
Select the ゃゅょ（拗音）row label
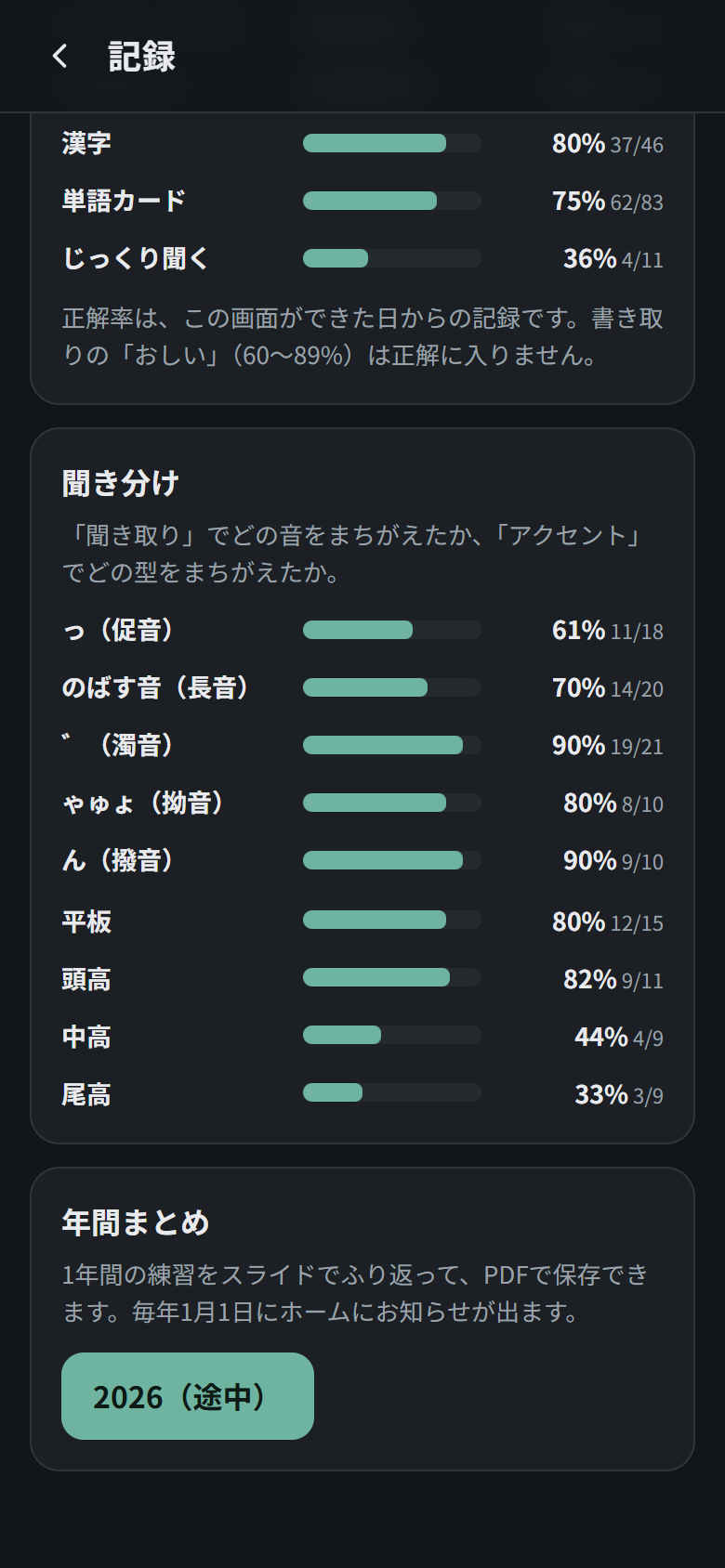click(143, 803)
